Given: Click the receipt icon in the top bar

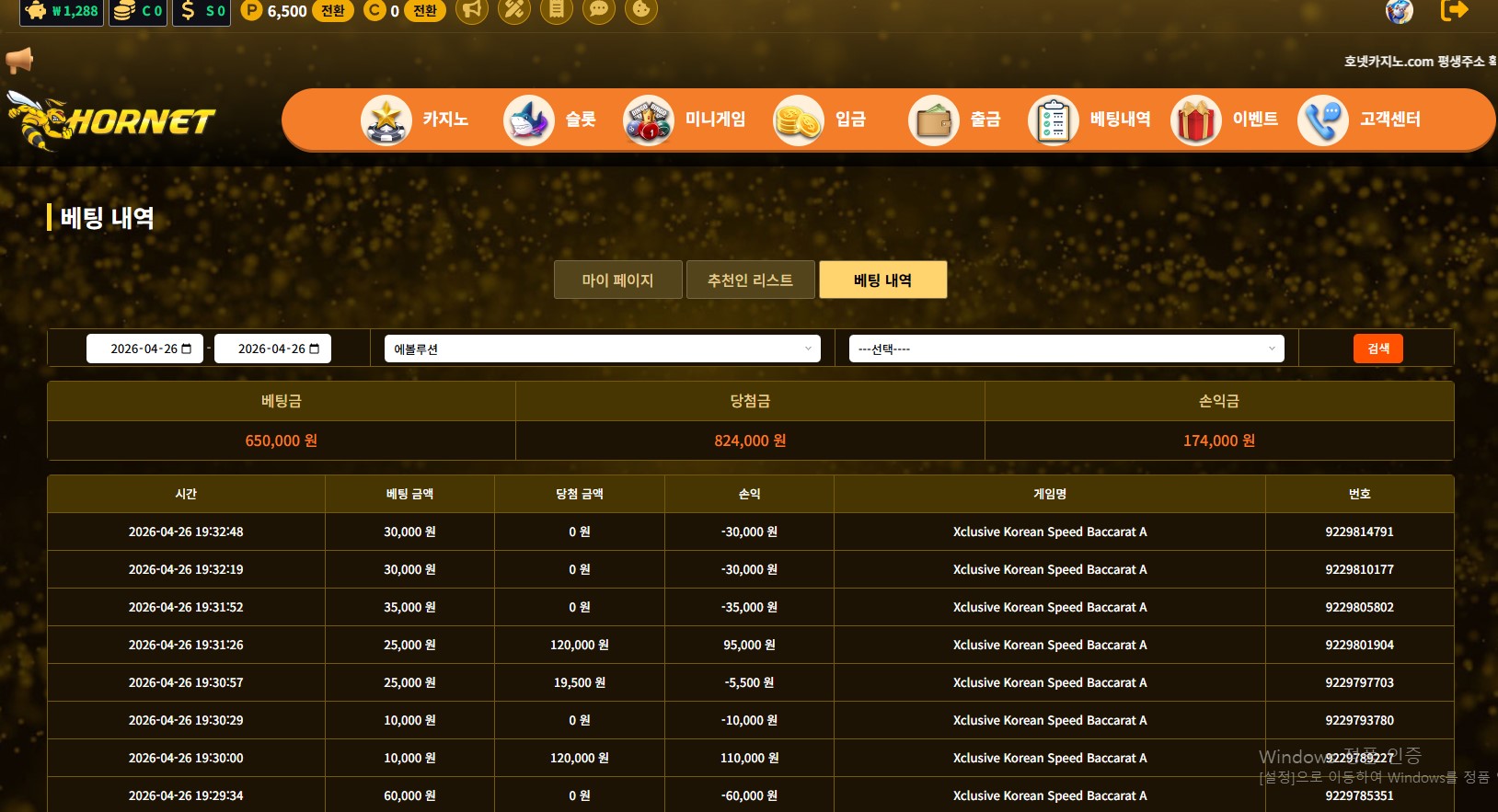Looking at the screenshot, I should (556, 10).
